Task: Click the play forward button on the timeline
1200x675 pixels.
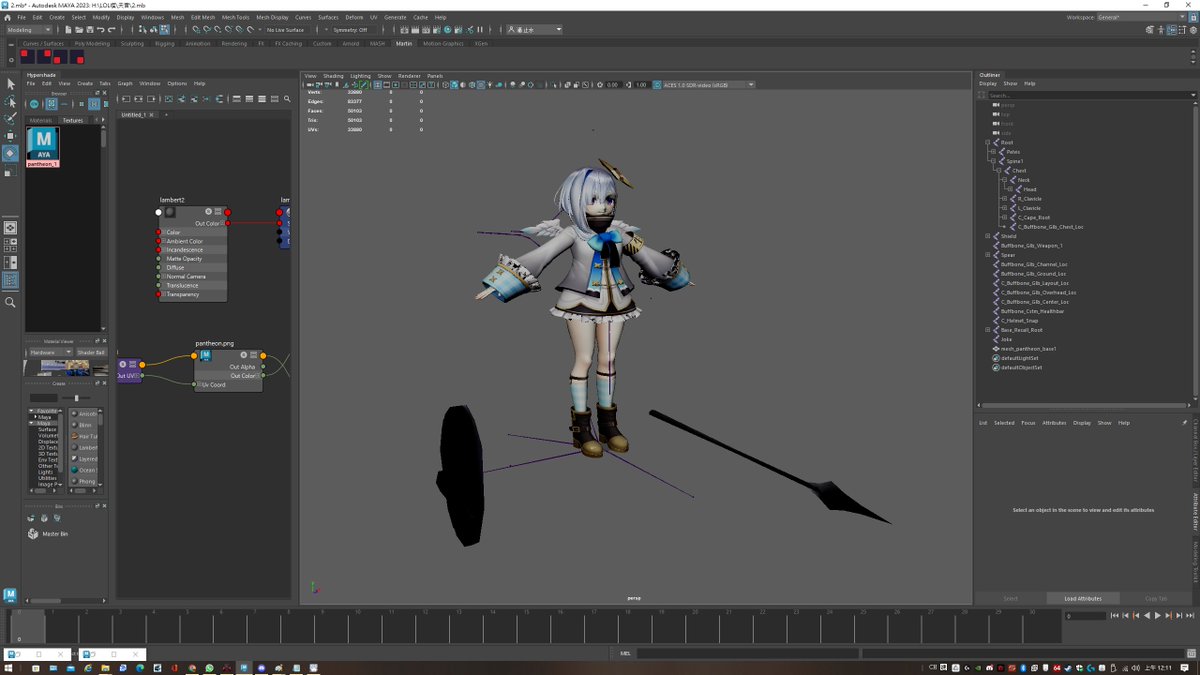Action: 1158,616
